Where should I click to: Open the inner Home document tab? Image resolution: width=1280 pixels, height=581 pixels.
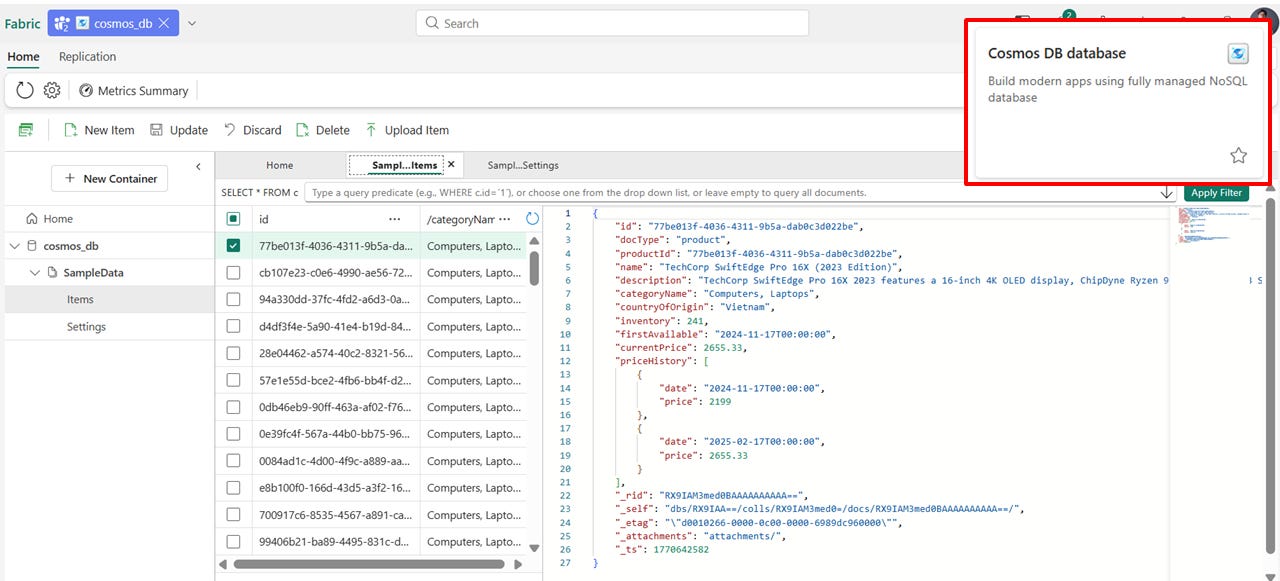[x=280, y=165]
